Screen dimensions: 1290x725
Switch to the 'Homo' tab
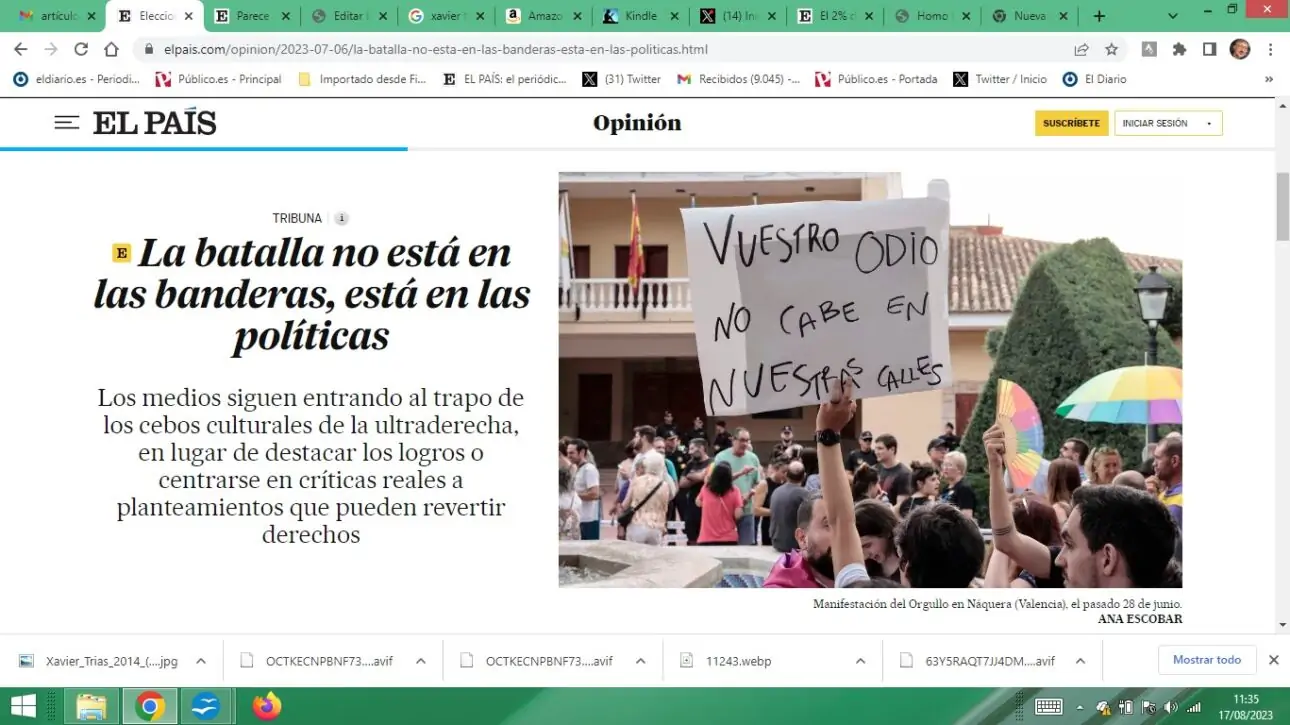931,16
